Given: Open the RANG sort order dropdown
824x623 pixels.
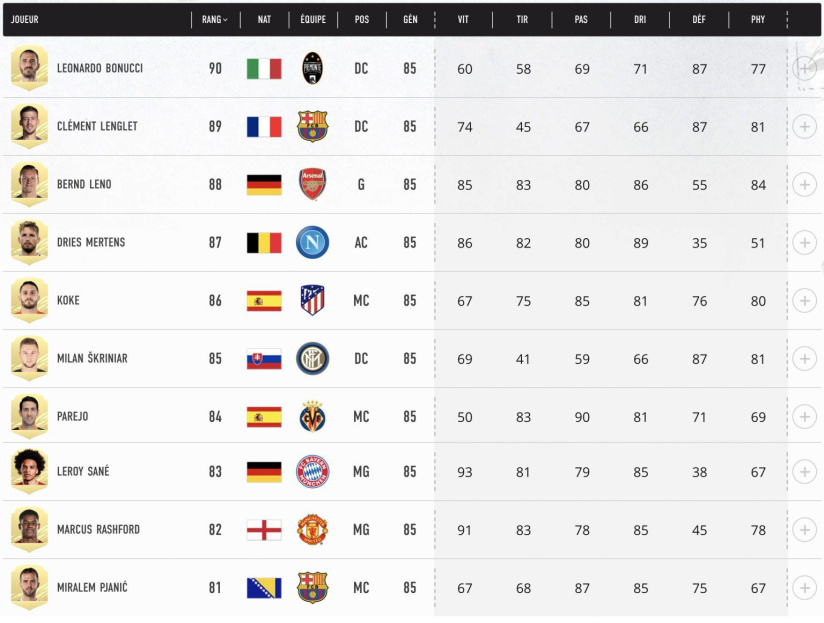Looking at the screenshot, I should pos(217,19).
